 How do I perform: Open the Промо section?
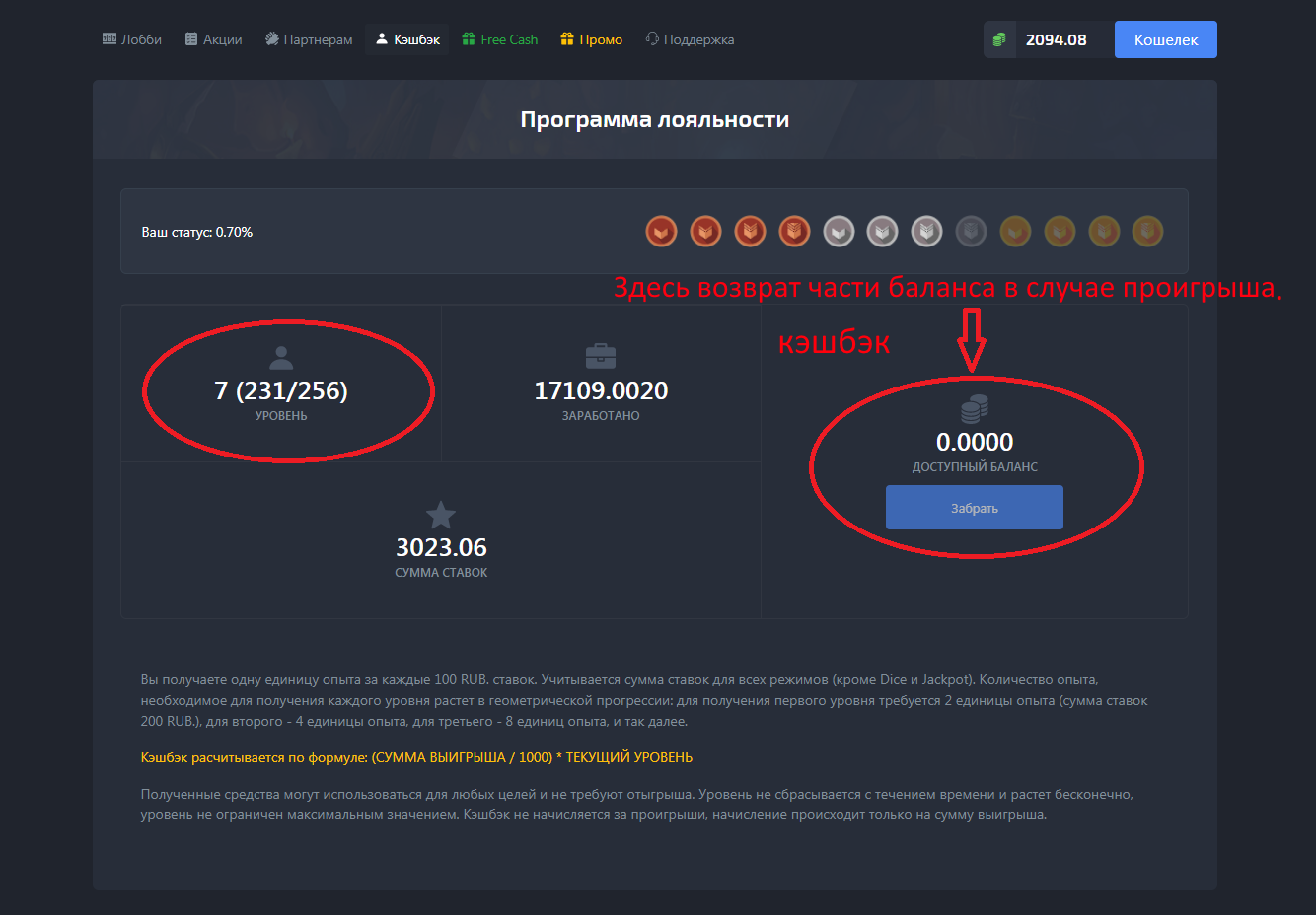[592, 39]
